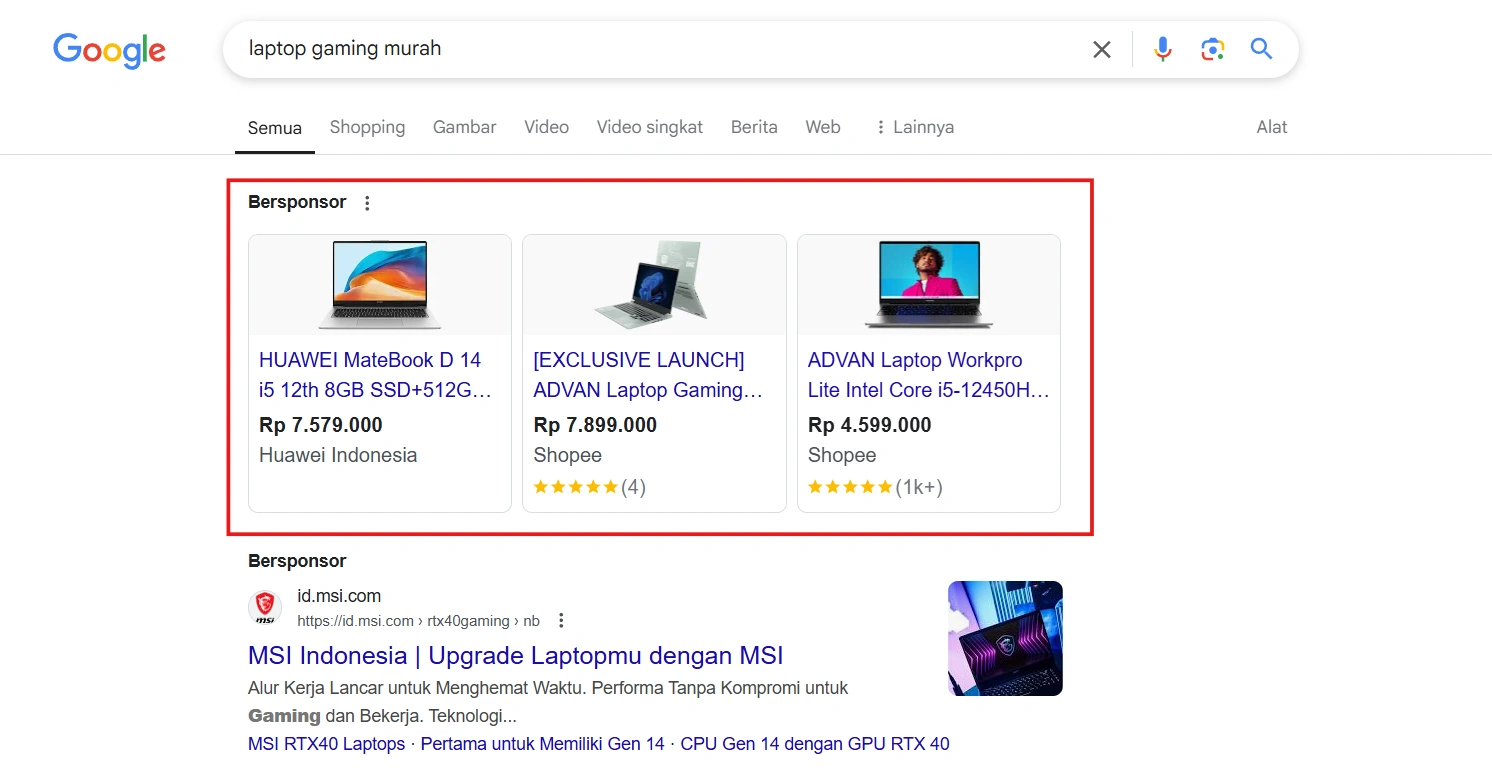This screenshot has width=1492, height=781.
Task: Click the magnifying glass search button
Action: (x=1262, y=49)
